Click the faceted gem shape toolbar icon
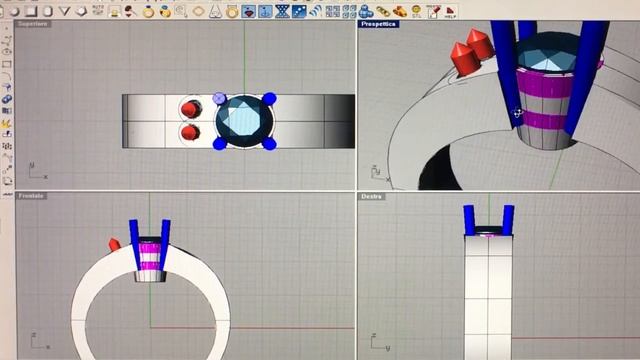 (x=81, y=11)
